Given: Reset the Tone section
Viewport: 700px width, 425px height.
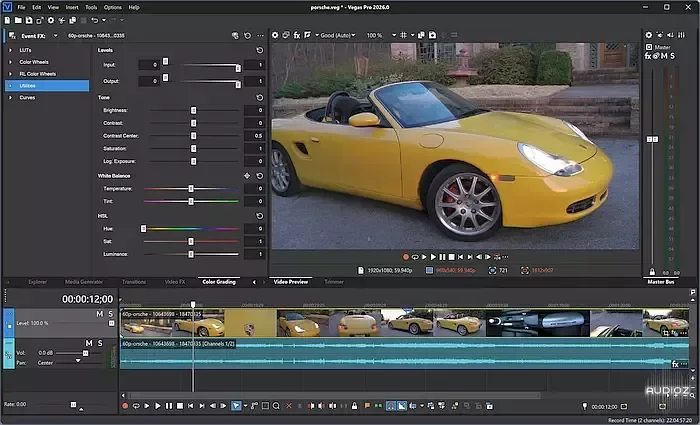Looking at the screenshot, I should [x=259, y=97].
